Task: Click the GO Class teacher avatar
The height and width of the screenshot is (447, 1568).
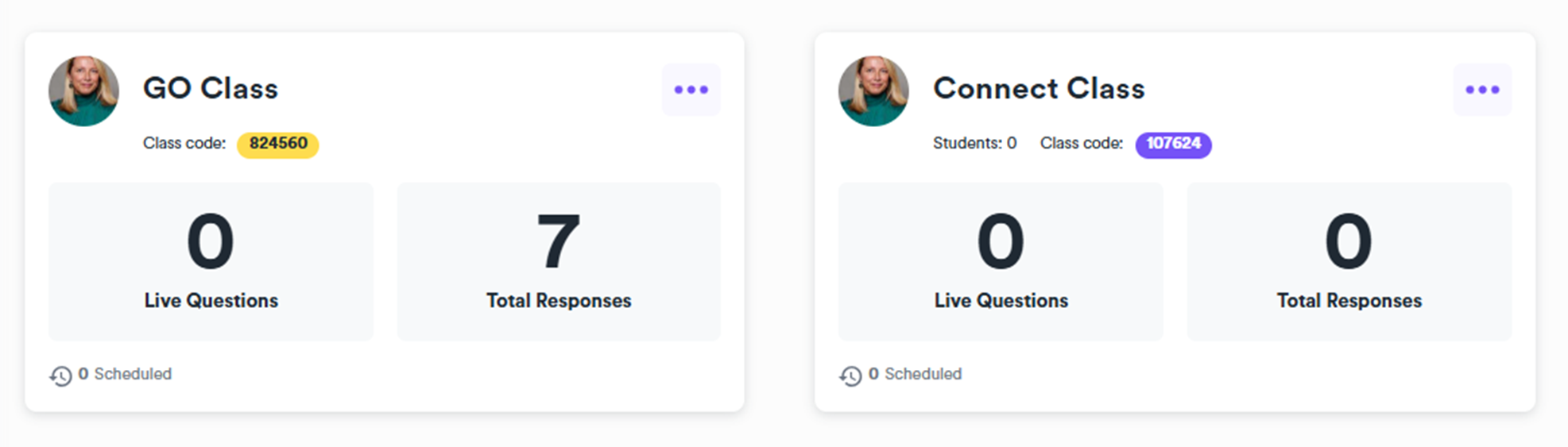Action: pyautogui.click(x=83, y=91)
